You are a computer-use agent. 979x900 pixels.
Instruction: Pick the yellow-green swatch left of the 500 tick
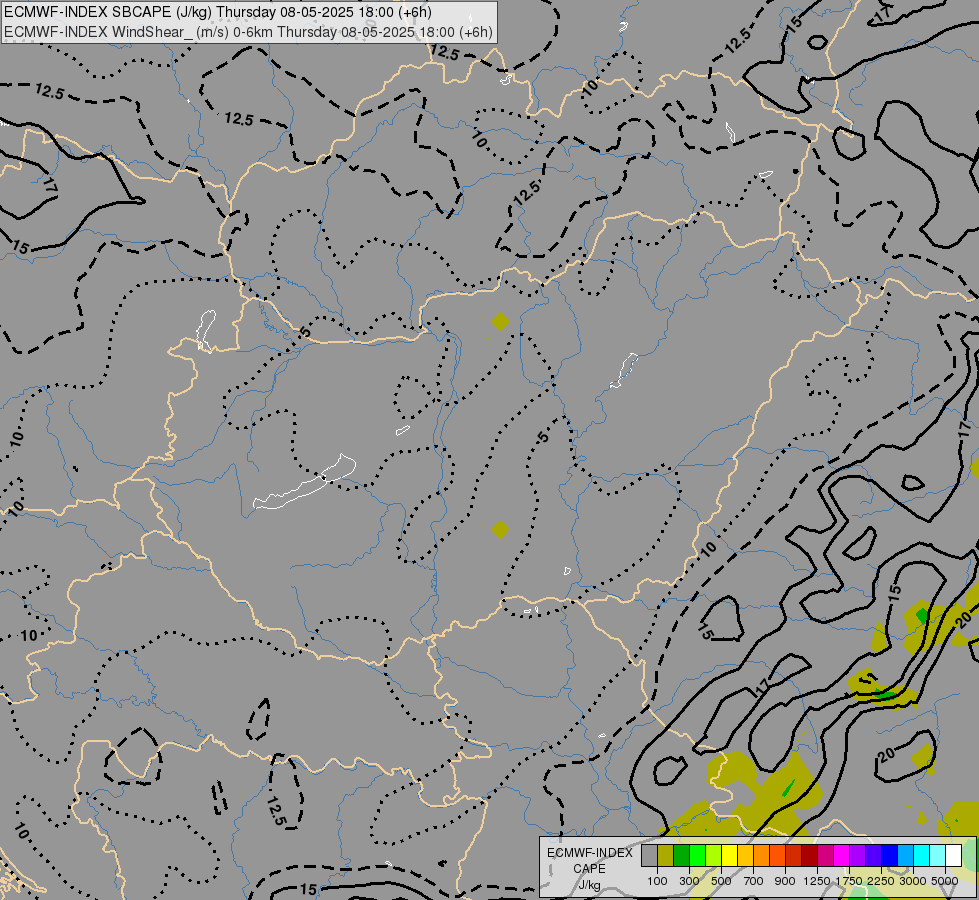(714, 856)
